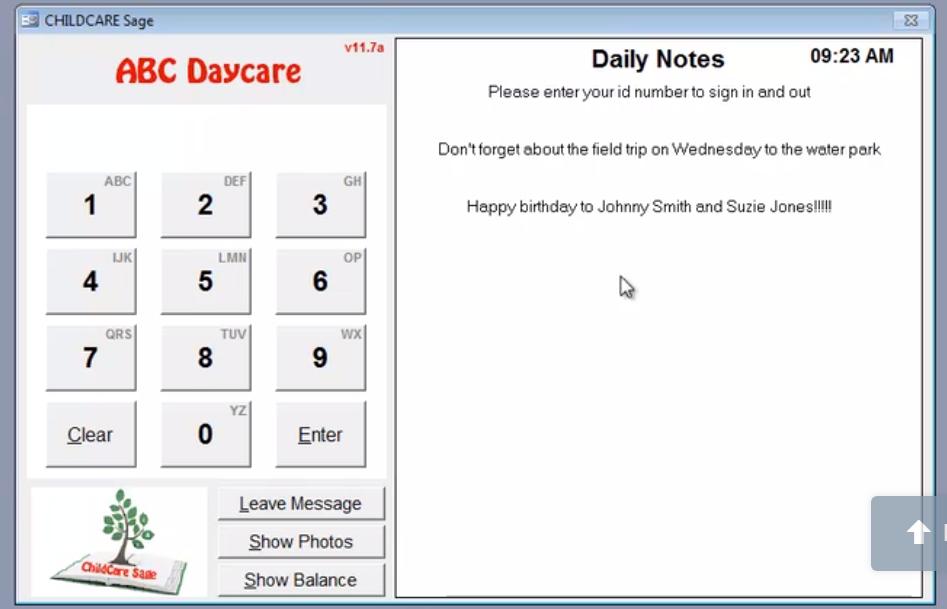Viewport: 947px width, 609px height.
Task: Click the 'Please enter your id number' note
Action: [649, 92]
